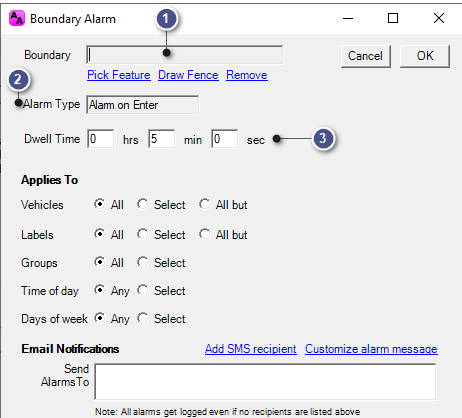Click the Cancel button

[366, 56]
